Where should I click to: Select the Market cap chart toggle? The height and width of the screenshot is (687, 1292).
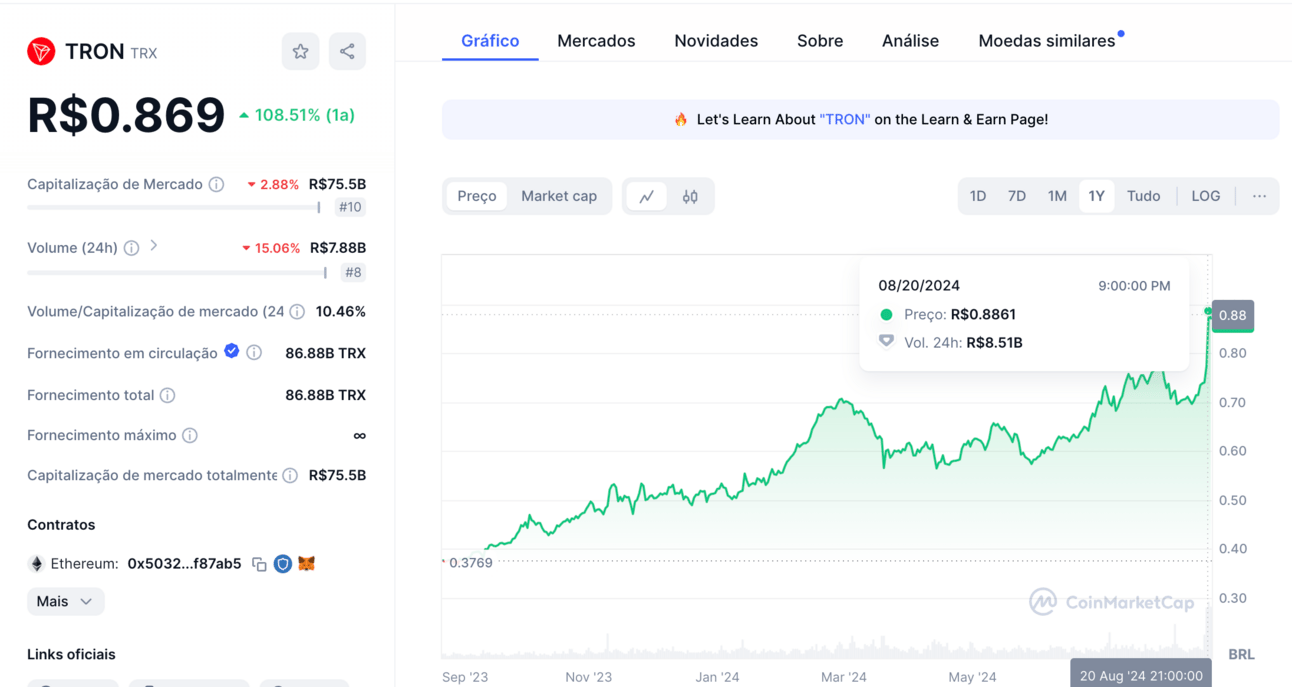[559, 197]
